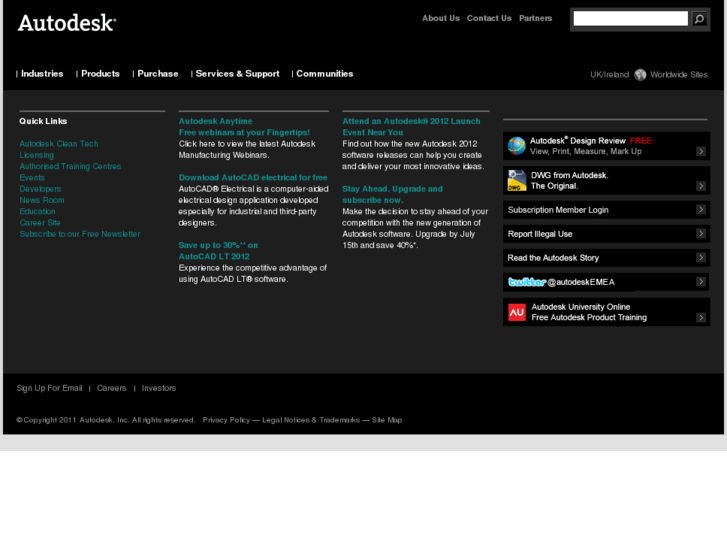Click the DWG file icon
Viewport: 727px width, 545px height.
click(x=517, y=180)
